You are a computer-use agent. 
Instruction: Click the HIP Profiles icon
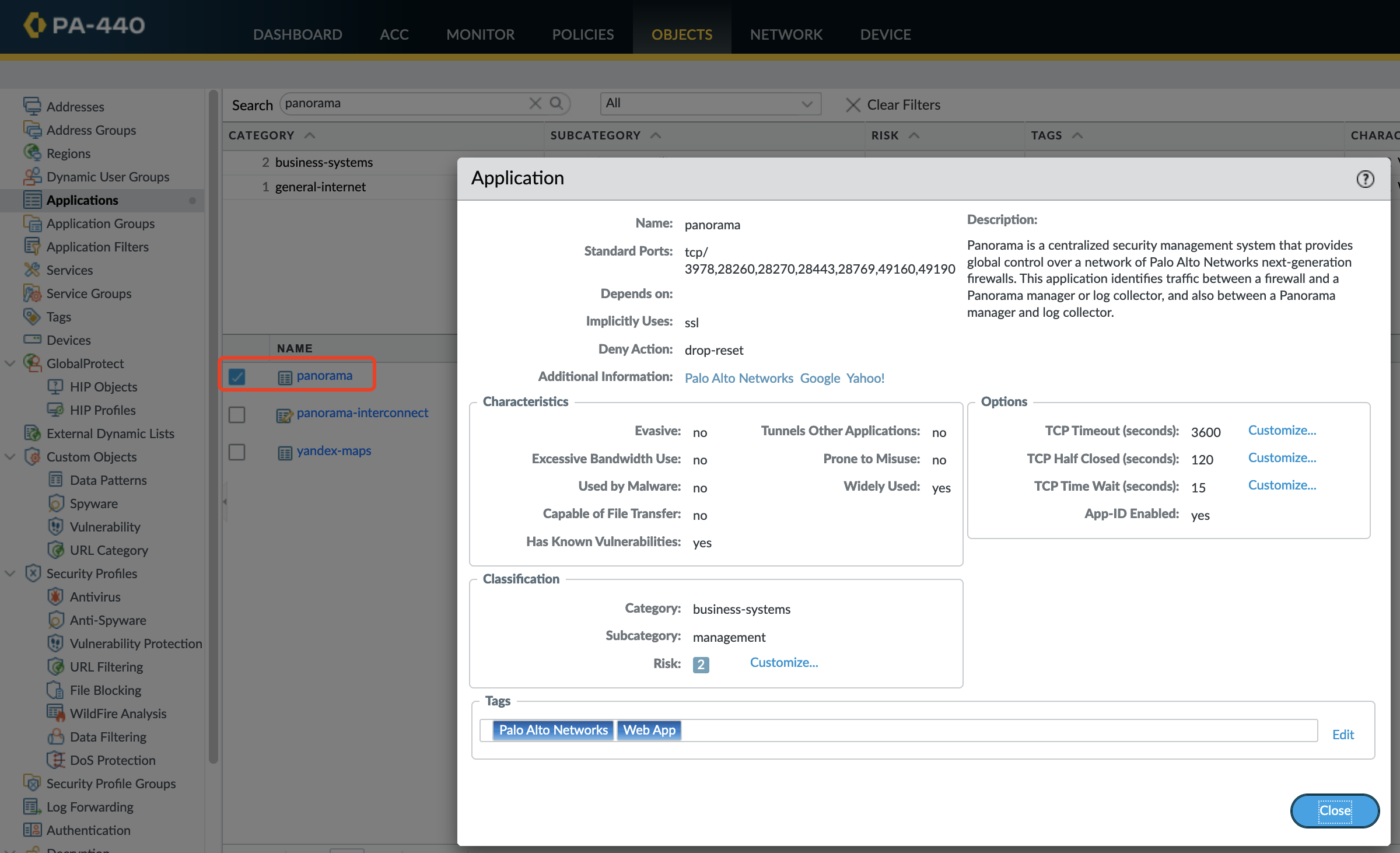tap(55, 410)
